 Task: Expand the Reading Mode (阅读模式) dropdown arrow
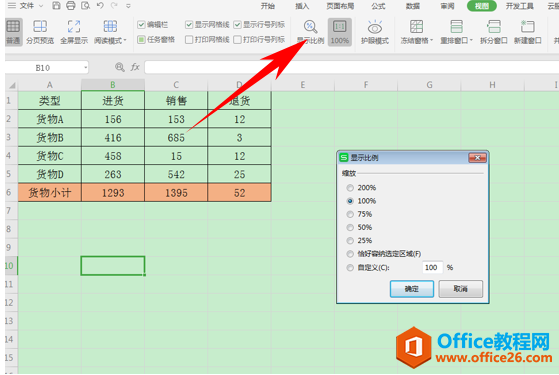pos(125,41)
